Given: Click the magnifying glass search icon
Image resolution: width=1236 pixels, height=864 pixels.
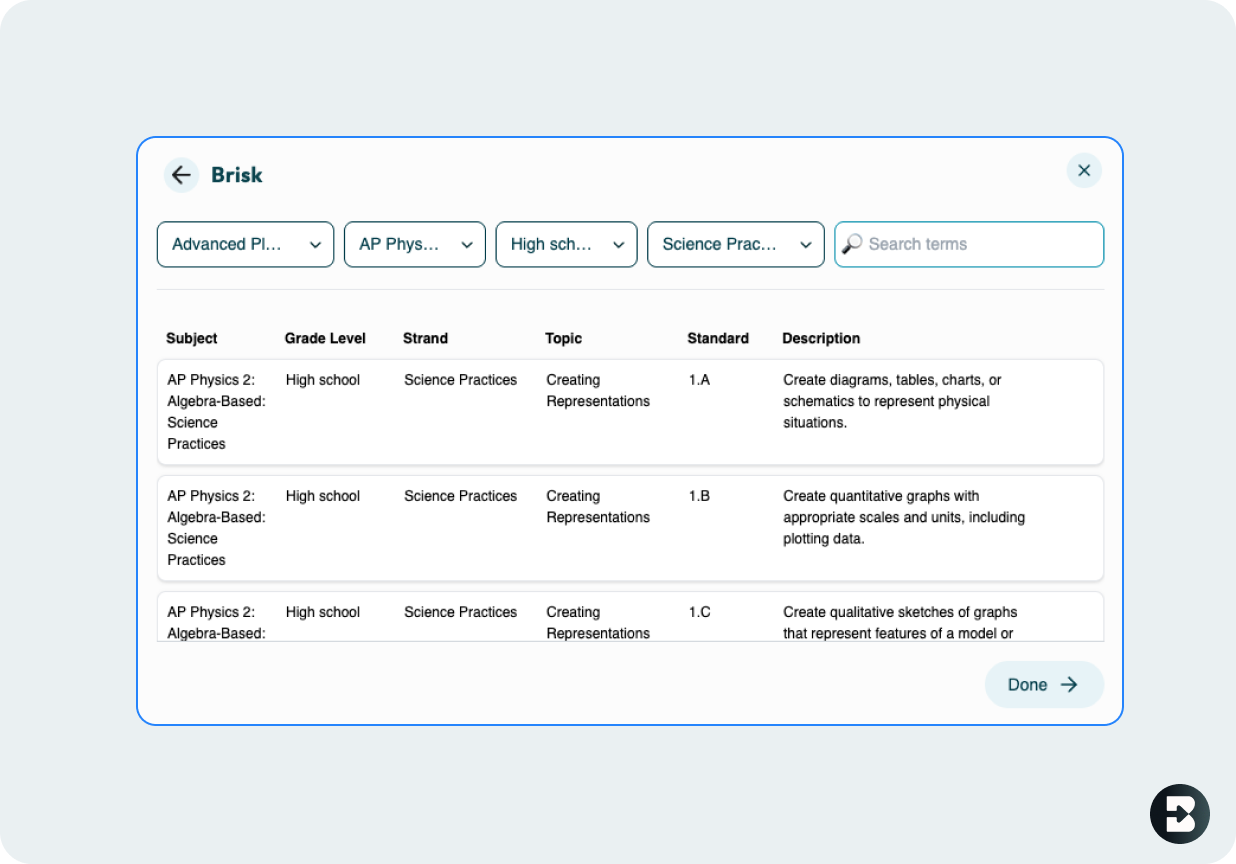Looking at the screenshot, I should pyautogui.click(x=852, y=244).
